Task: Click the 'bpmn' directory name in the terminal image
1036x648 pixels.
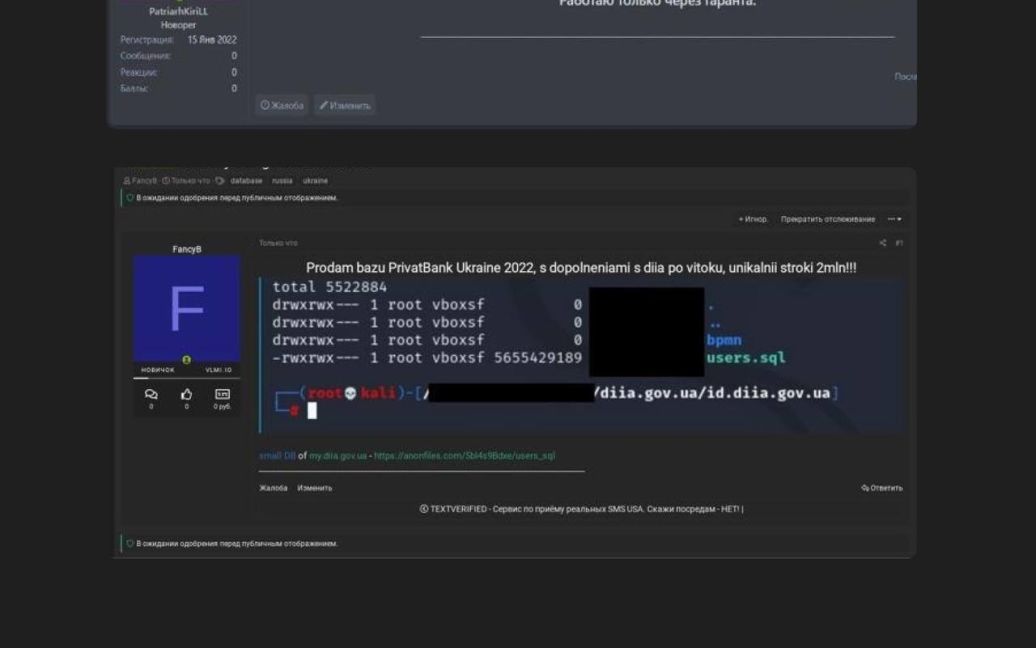Action: (x=724, y=340)
